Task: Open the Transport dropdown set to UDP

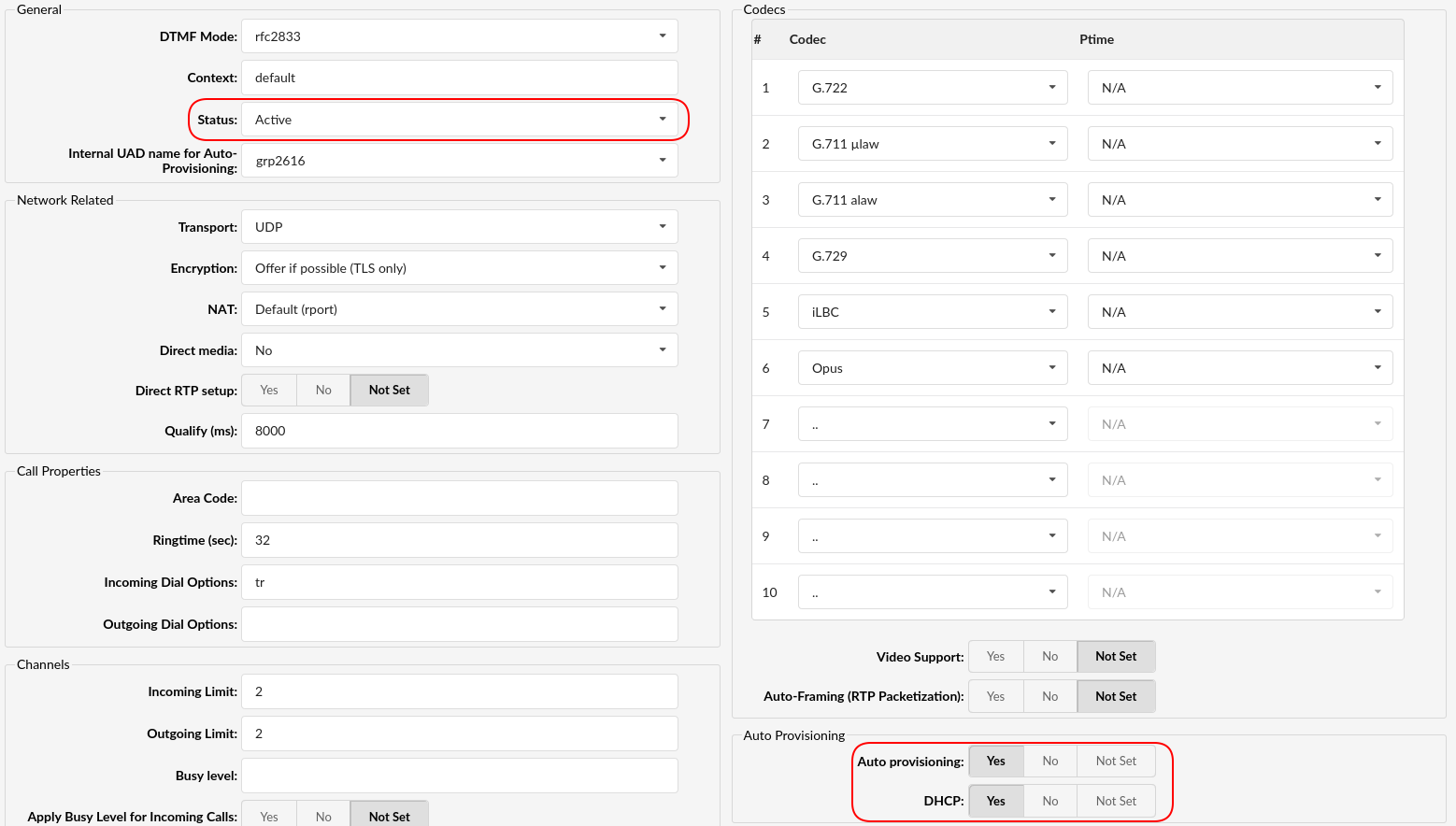Action: click(x=459, y=227)
